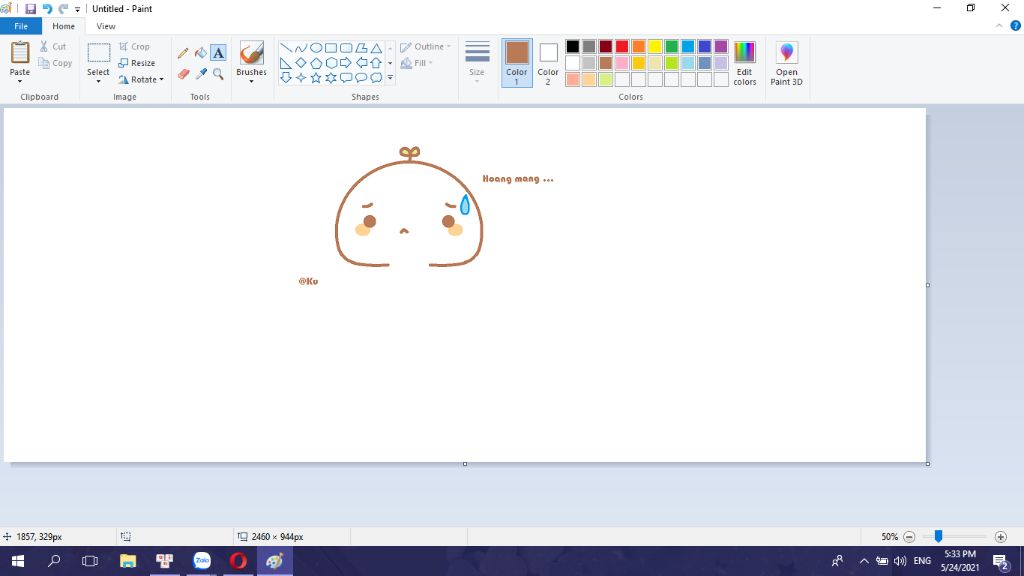Expand the Select dropdown arrow
The width and height of the screenshot is (1024, 576).
tap(99, 82)
